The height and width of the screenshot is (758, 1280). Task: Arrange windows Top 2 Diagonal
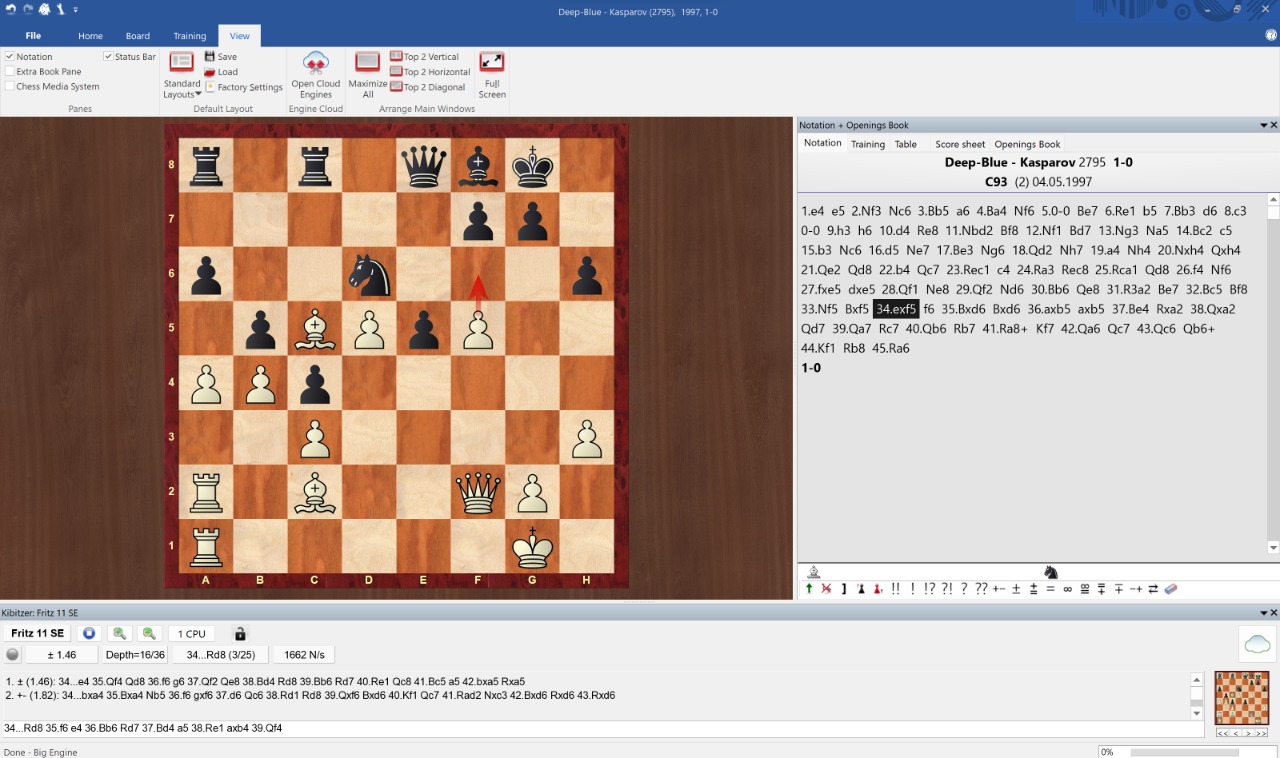[x=428, y=87]
